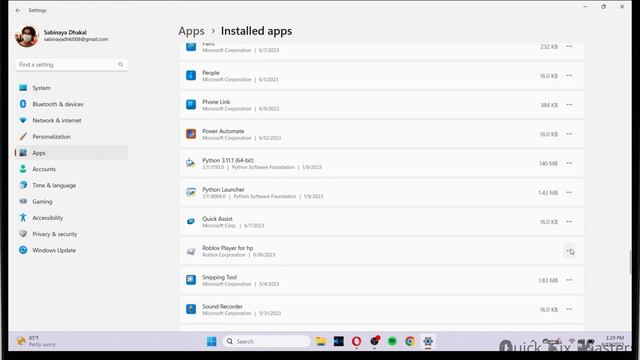Click the Gaming controller icon
Screen dimensions: 640x360
(23, 201)
